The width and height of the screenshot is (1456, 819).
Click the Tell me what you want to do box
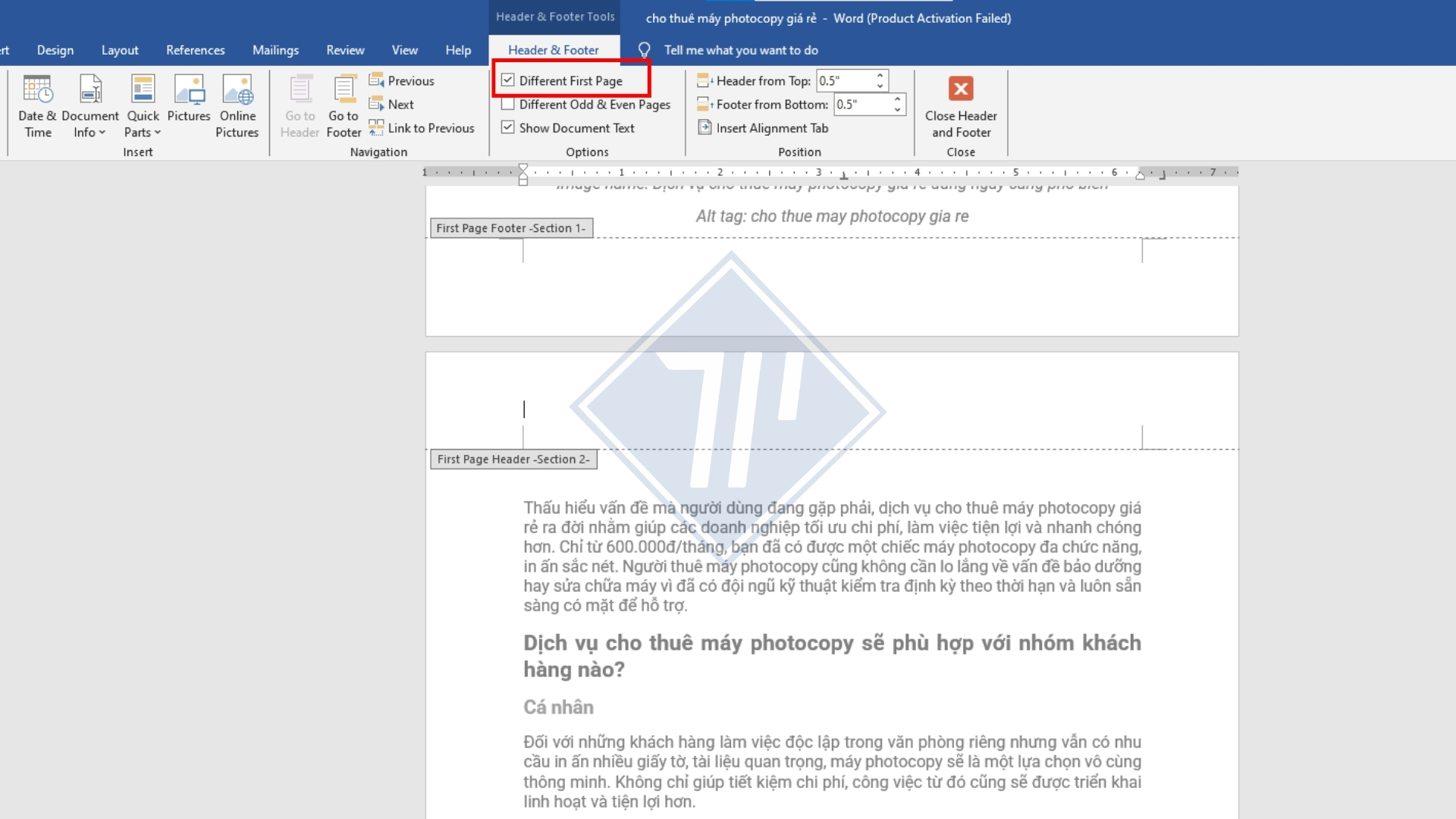tap(742, 49)
